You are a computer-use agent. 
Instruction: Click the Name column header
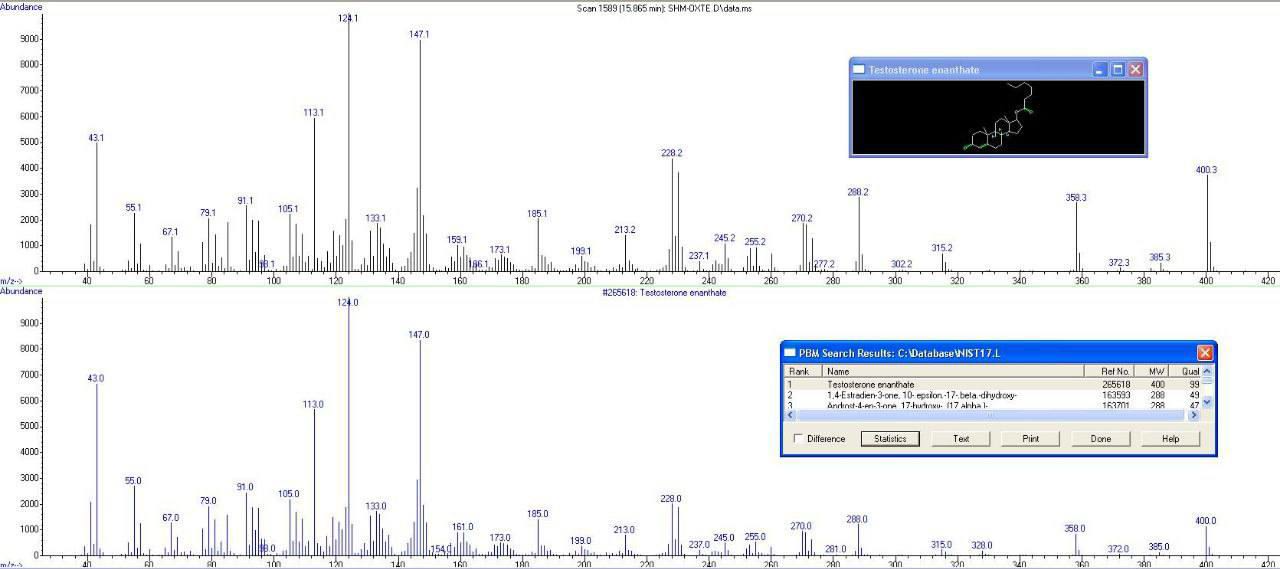pyautogui.click(x=950, y=371)
